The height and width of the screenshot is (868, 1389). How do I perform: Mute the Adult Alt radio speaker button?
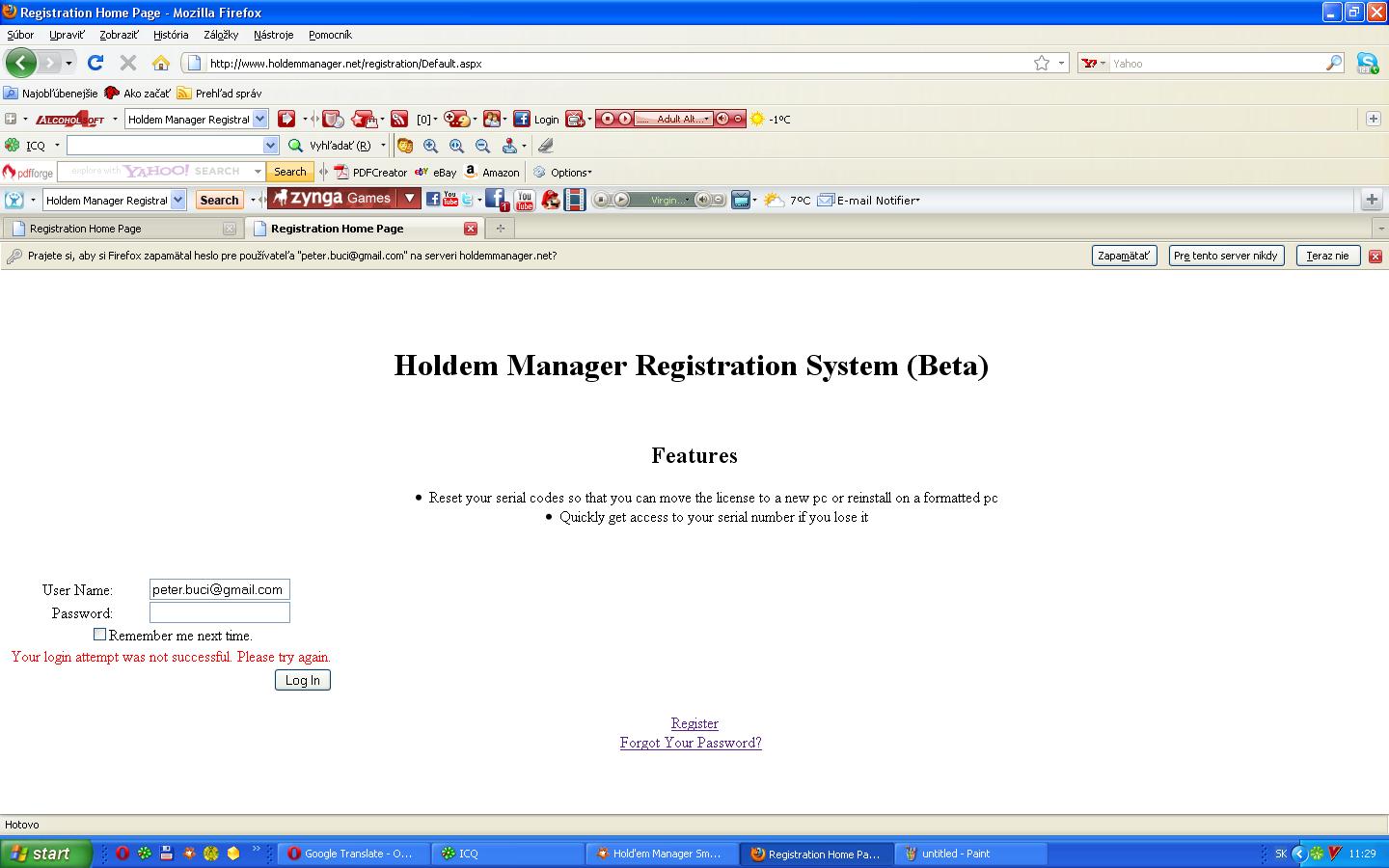click(x=722, y=120)
